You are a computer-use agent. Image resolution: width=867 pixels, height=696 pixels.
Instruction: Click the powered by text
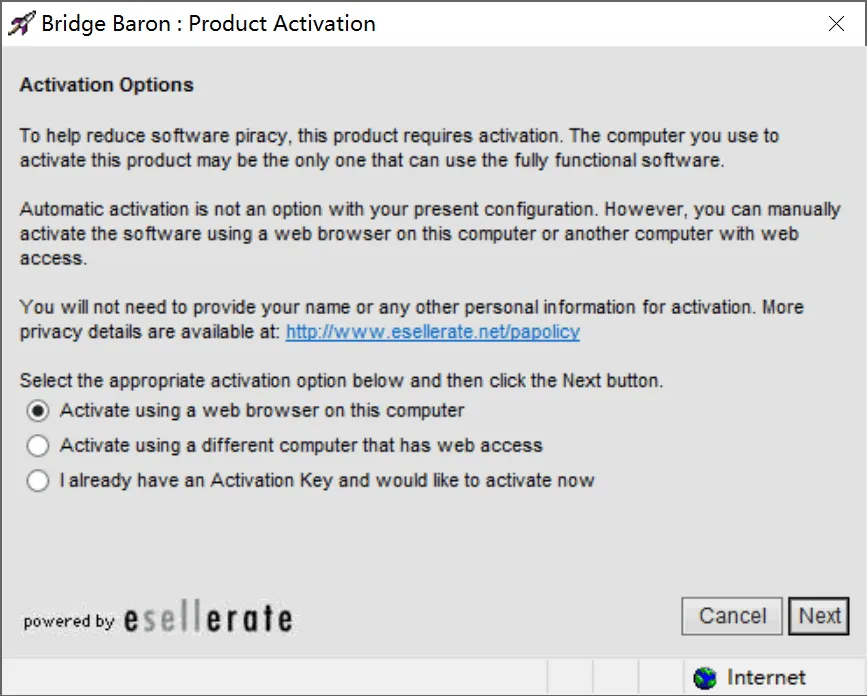pos(69,621)
